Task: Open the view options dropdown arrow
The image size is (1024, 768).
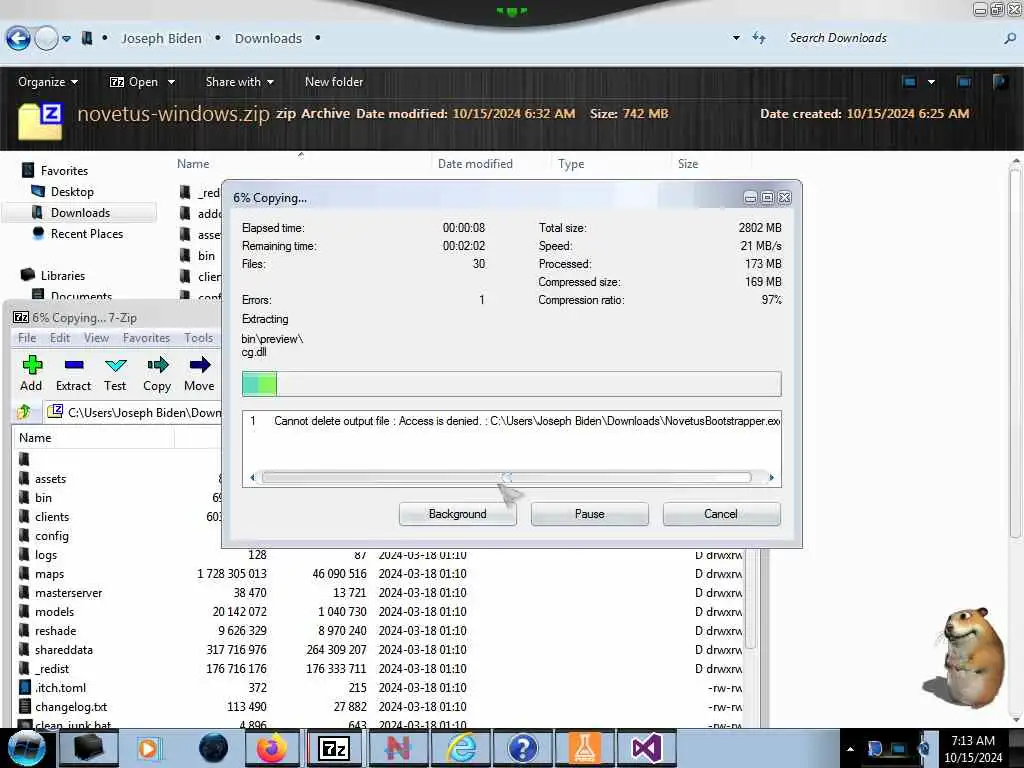Action: click(931, 82)
